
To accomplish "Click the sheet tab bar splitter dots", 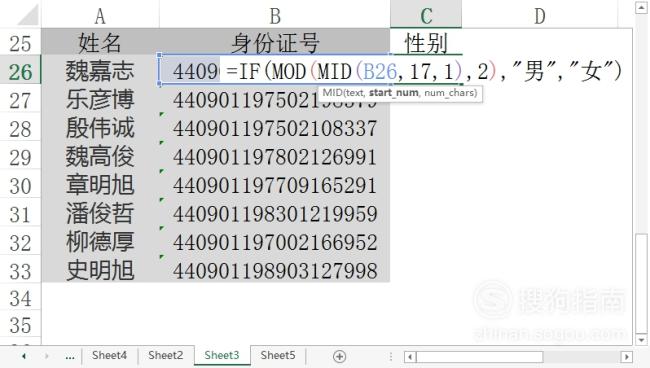I will click(390, 356).
